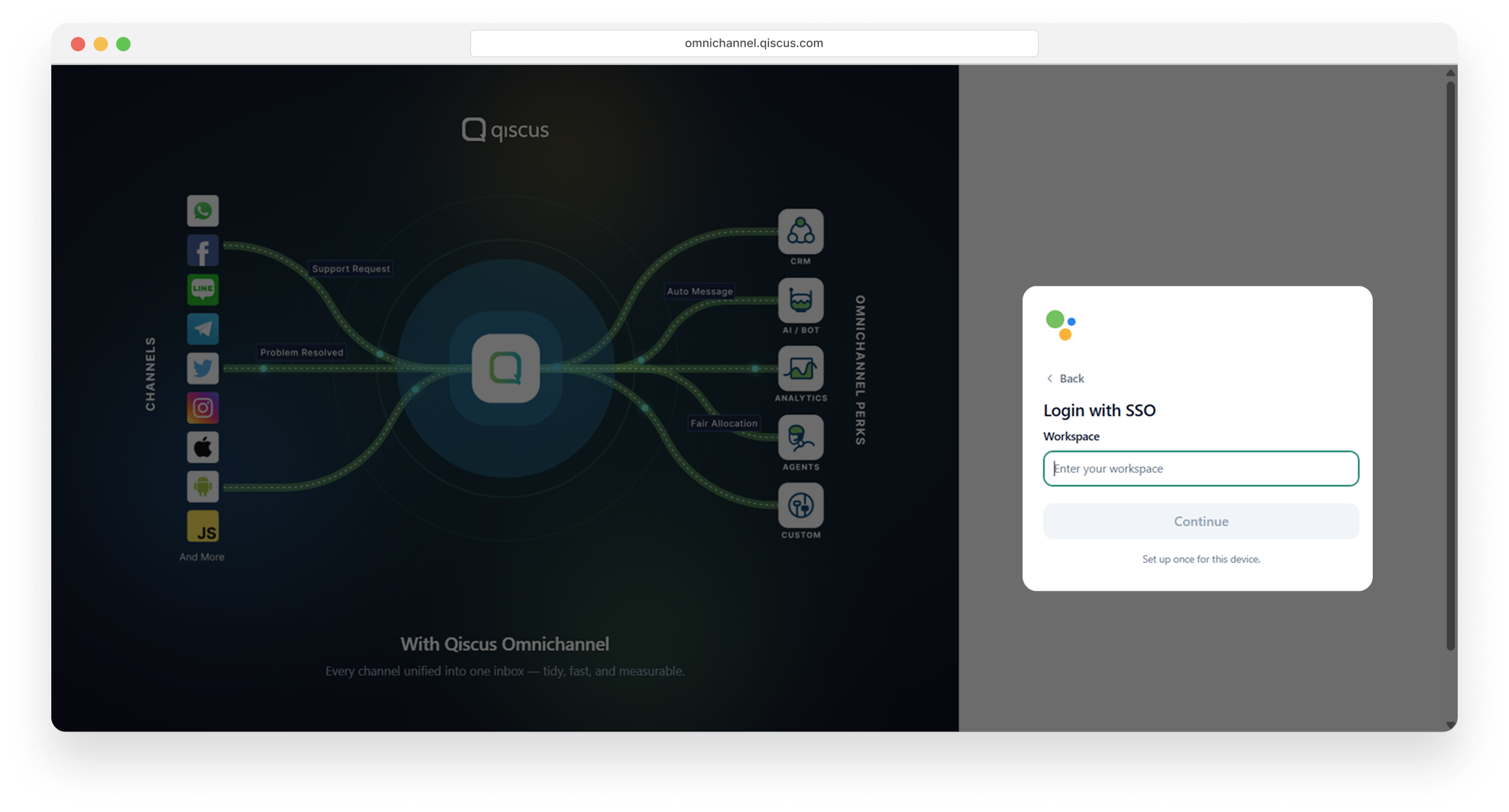1509x812 pixels.
Task: Click the Instagram channel icon
Action: tap(203, 408)
